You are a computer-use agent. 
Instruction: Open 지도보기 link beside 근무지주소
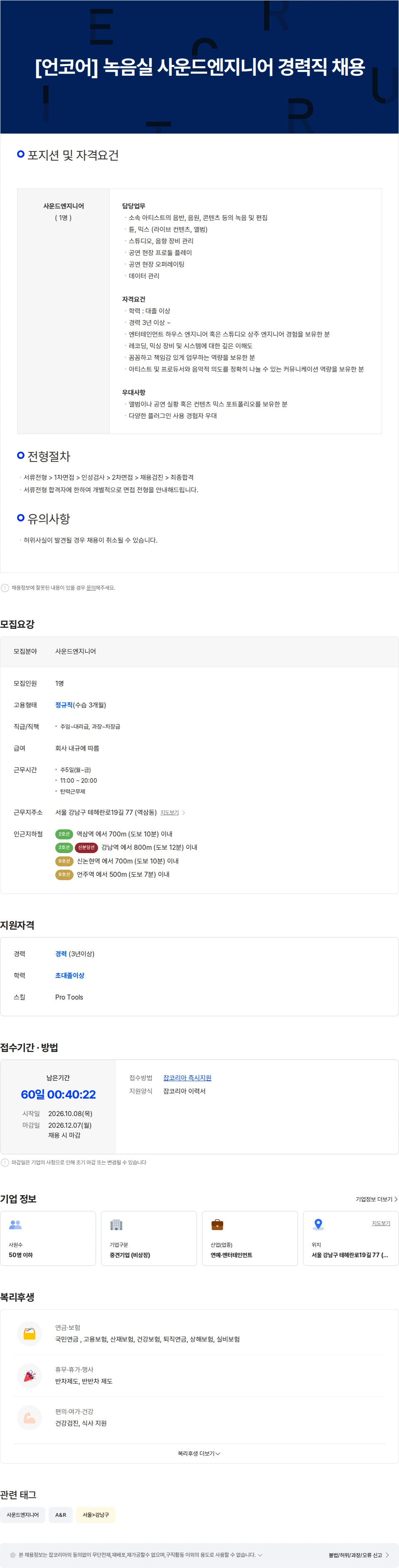(x=169, y=813)
